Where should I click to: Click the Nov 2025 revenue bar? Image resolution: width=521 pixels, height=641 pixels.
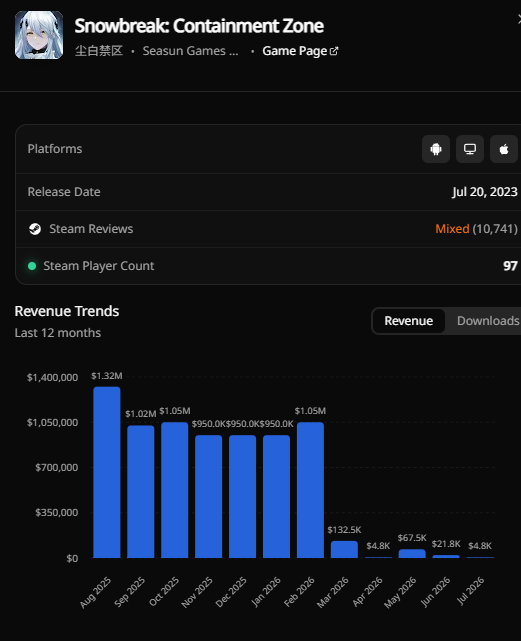209,496
